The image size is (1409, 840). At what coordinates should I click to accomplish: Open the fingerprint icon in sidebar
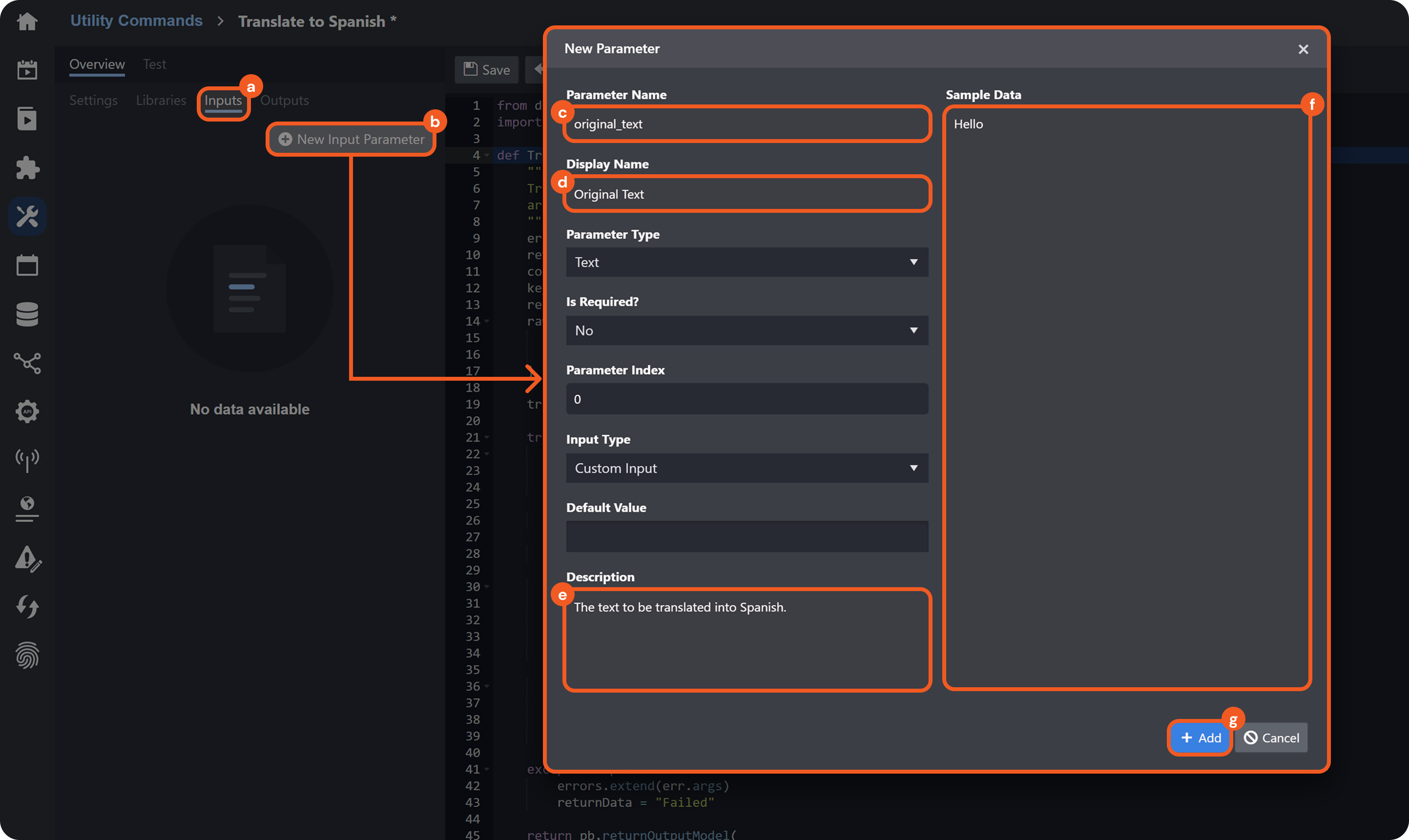pos(26,655)
